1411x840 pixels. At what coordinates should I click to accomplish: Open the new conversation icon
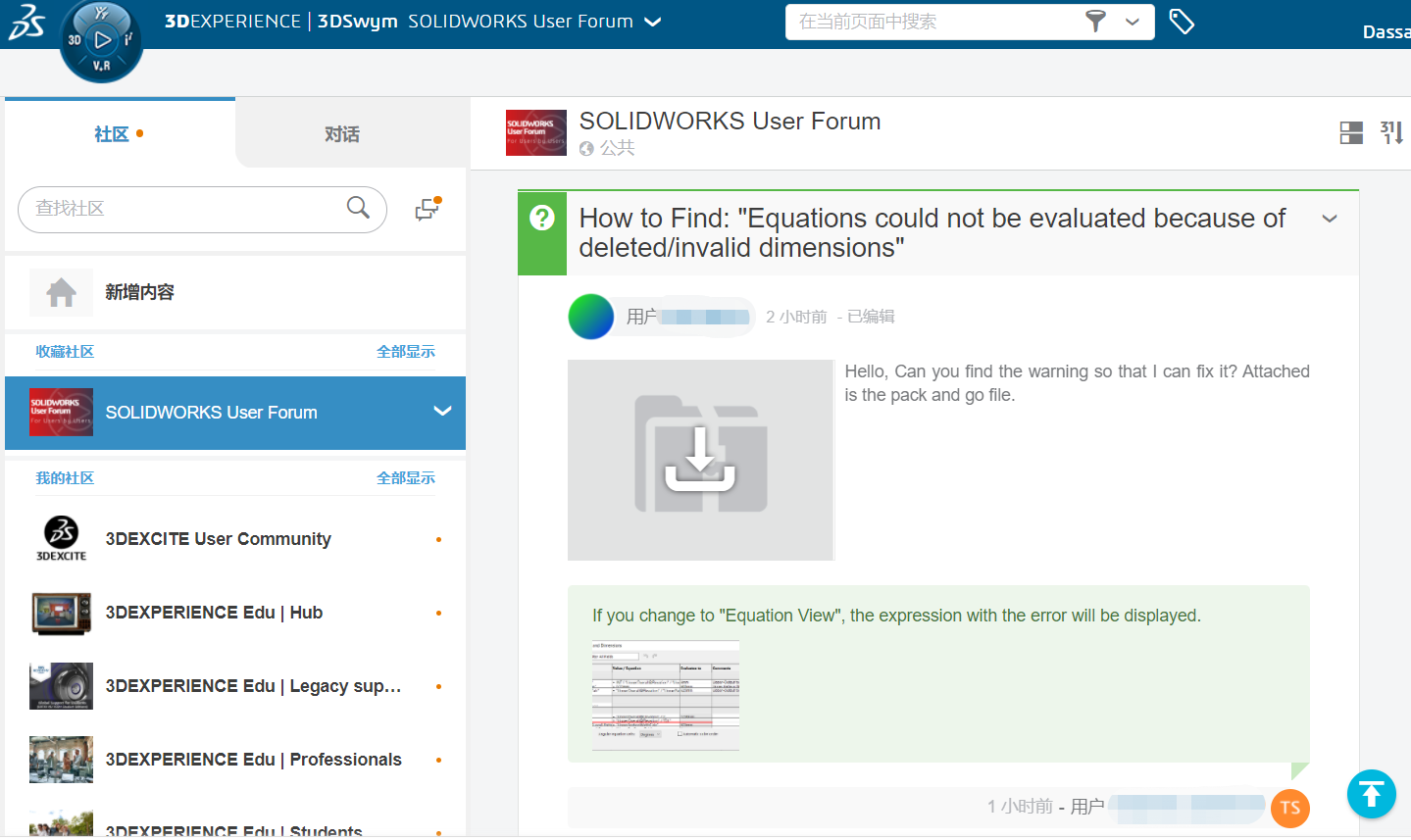[x=428, y=209]
